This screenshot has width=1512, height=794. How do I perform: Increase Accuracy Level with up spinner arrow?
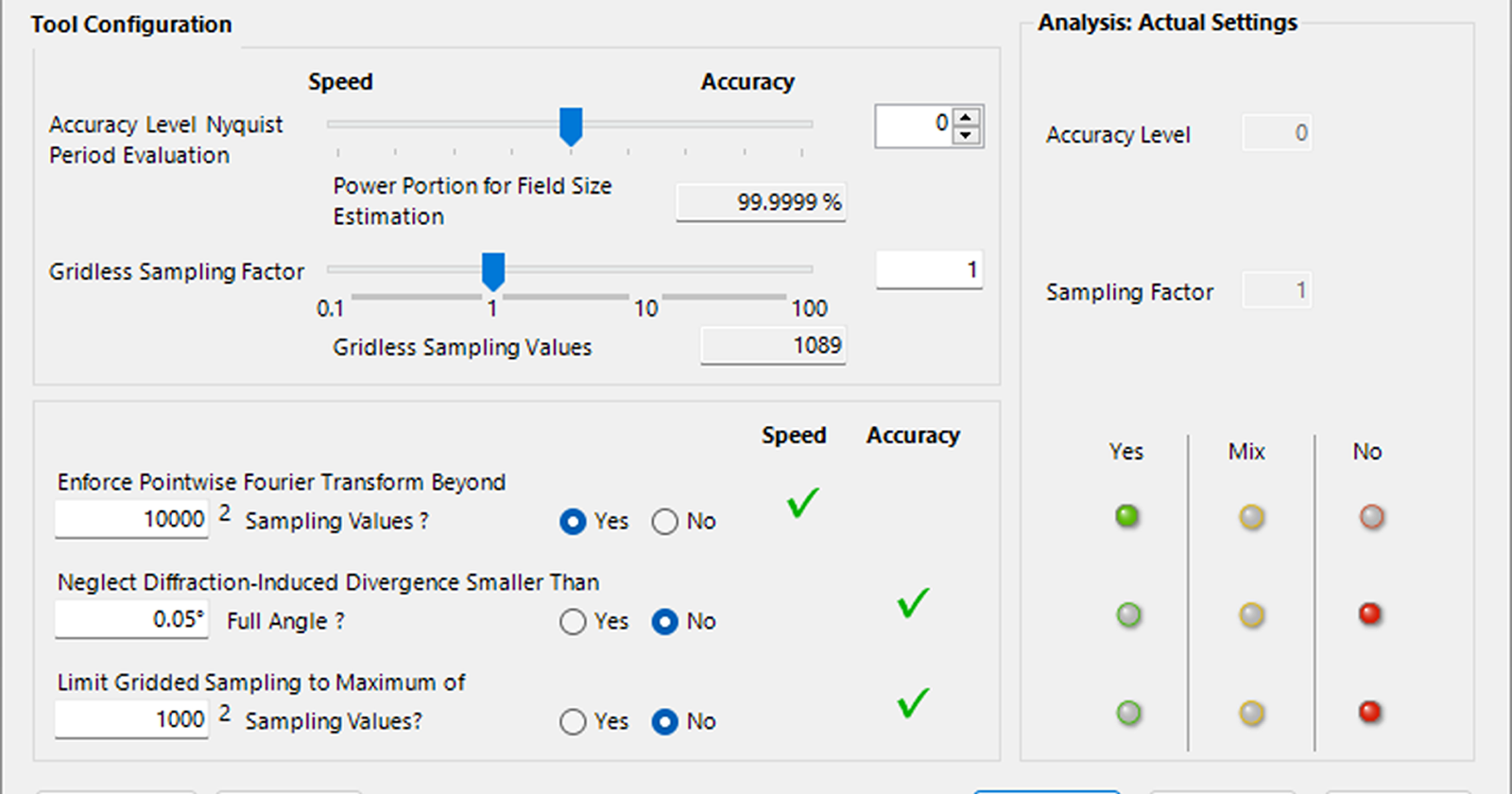coord(965,117)
